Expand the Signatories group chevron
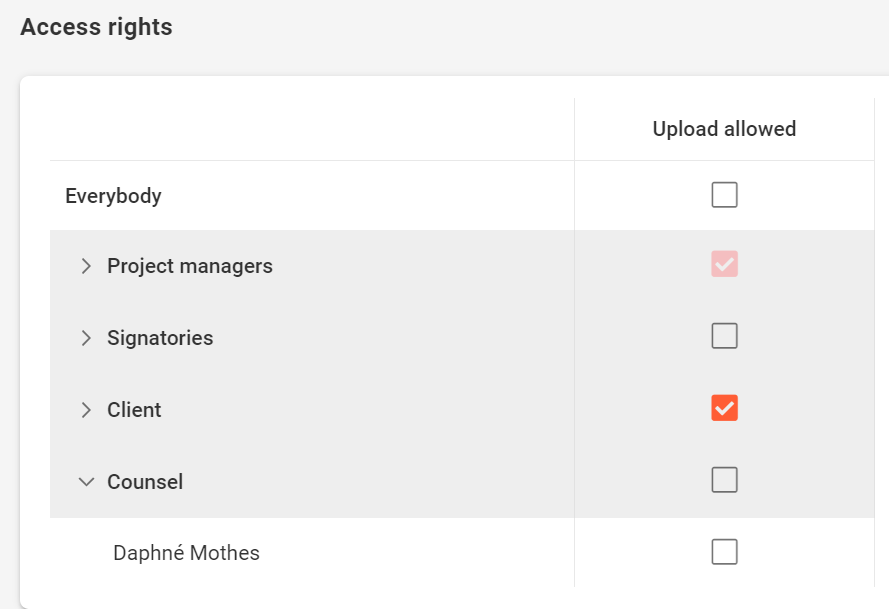889x609 pixels. click(86, 338)
